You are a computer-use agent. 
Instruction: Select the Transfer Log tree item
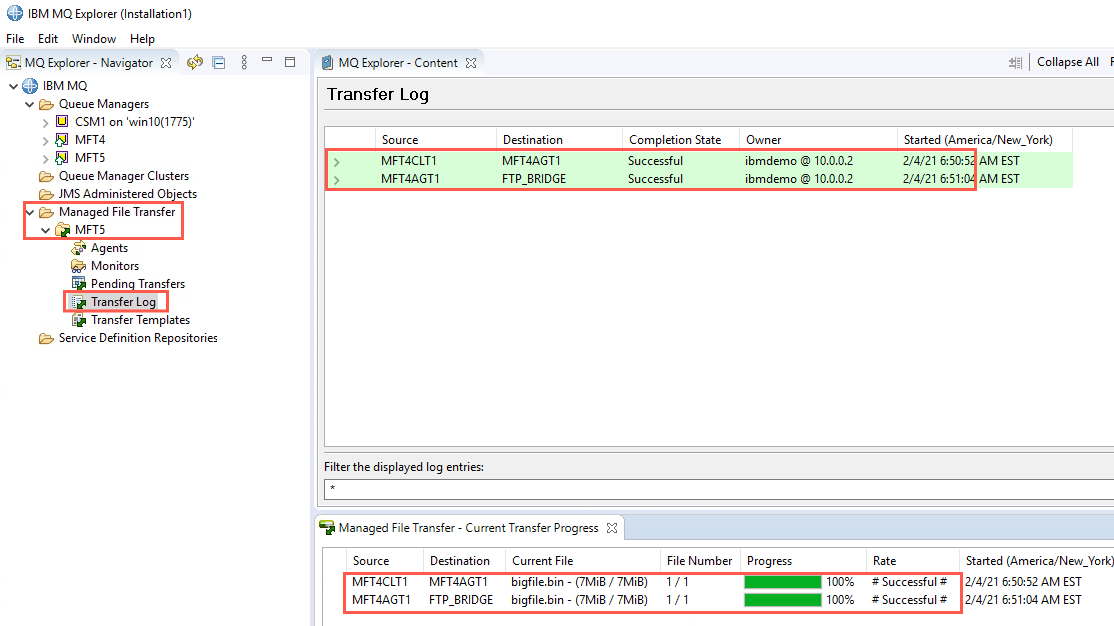click(x=123, y=302)
